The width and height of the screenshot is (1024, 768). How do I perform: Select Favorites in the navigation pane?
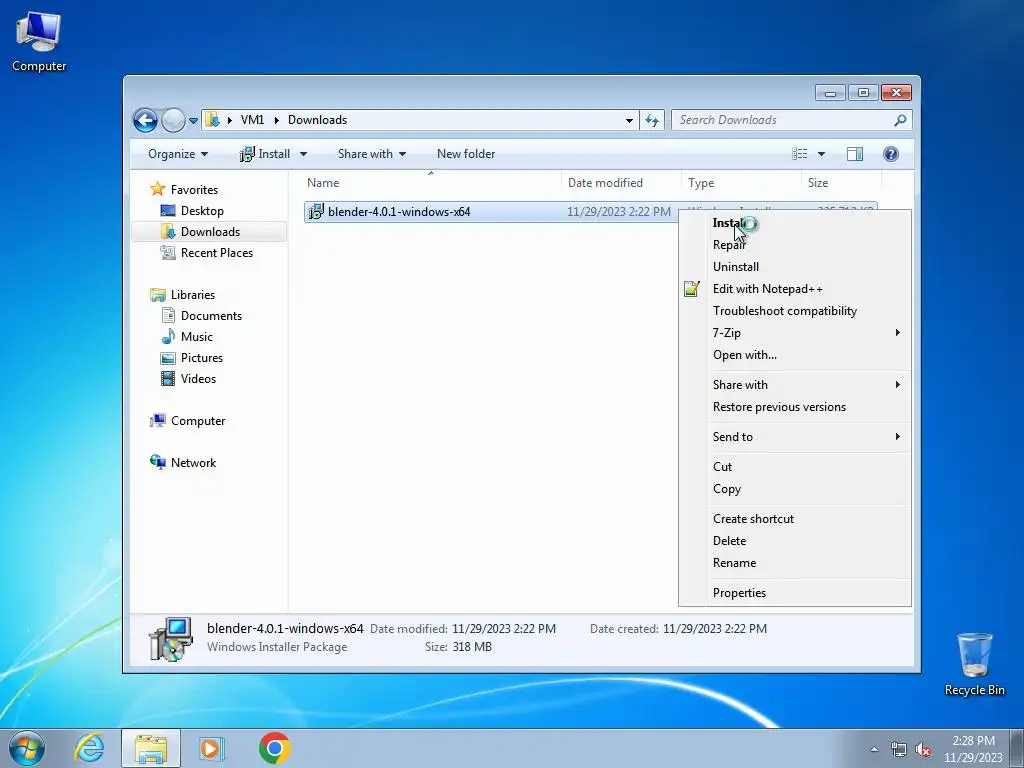[x=194, y=190]
